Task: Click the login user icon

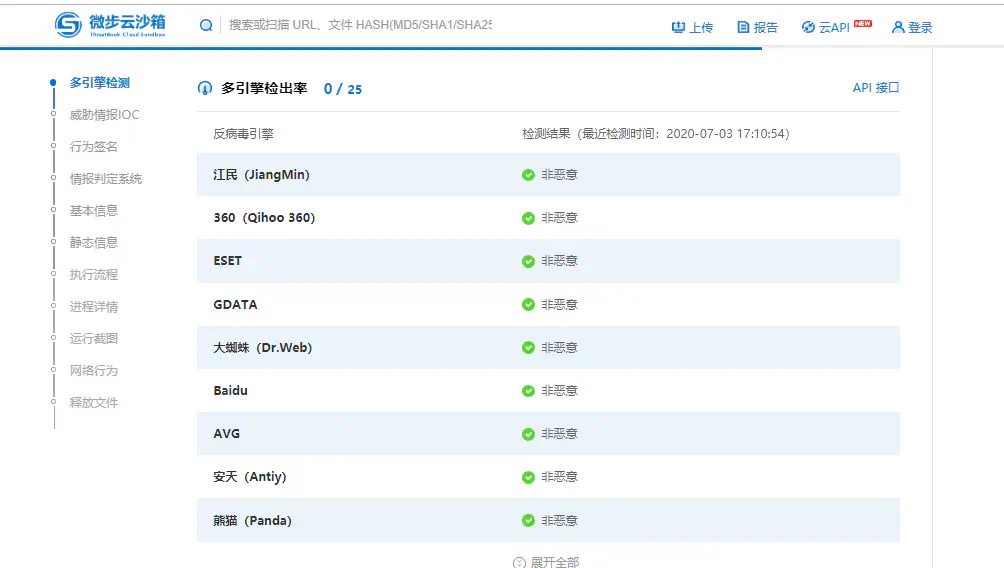Action: click(x=898, y=27)
